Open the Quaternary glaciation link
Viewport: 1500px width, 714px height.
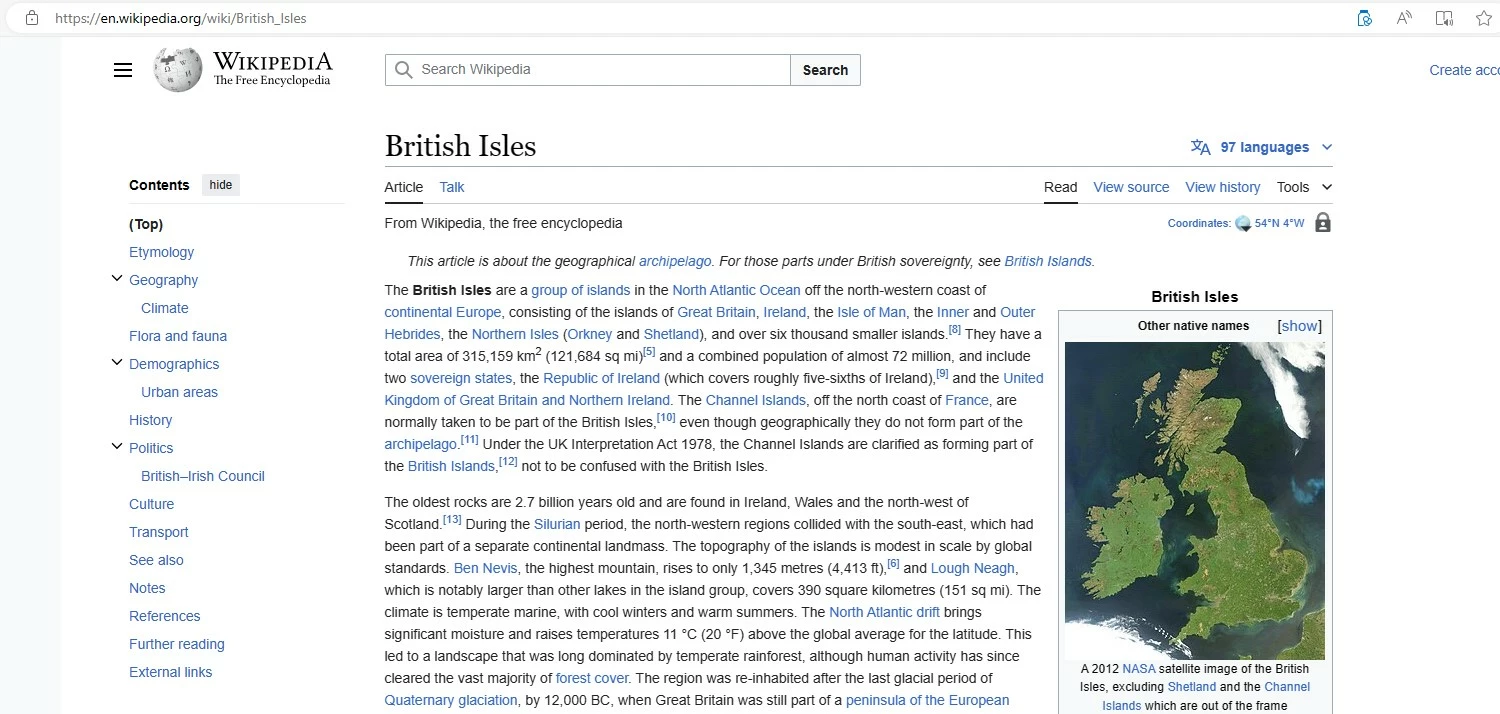[x=451, y=700]
